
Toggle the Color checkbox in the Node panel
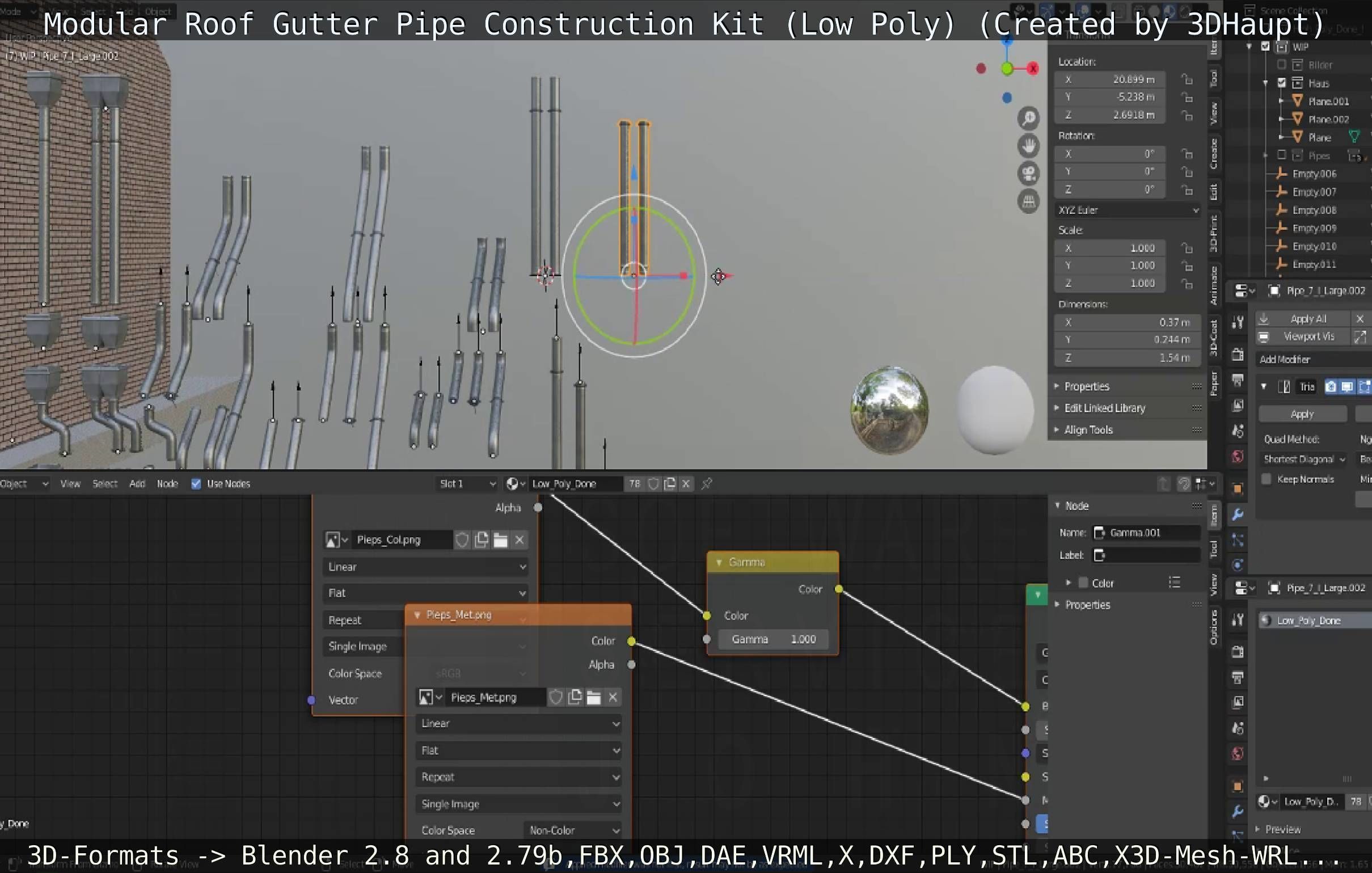coord(1083,583)
